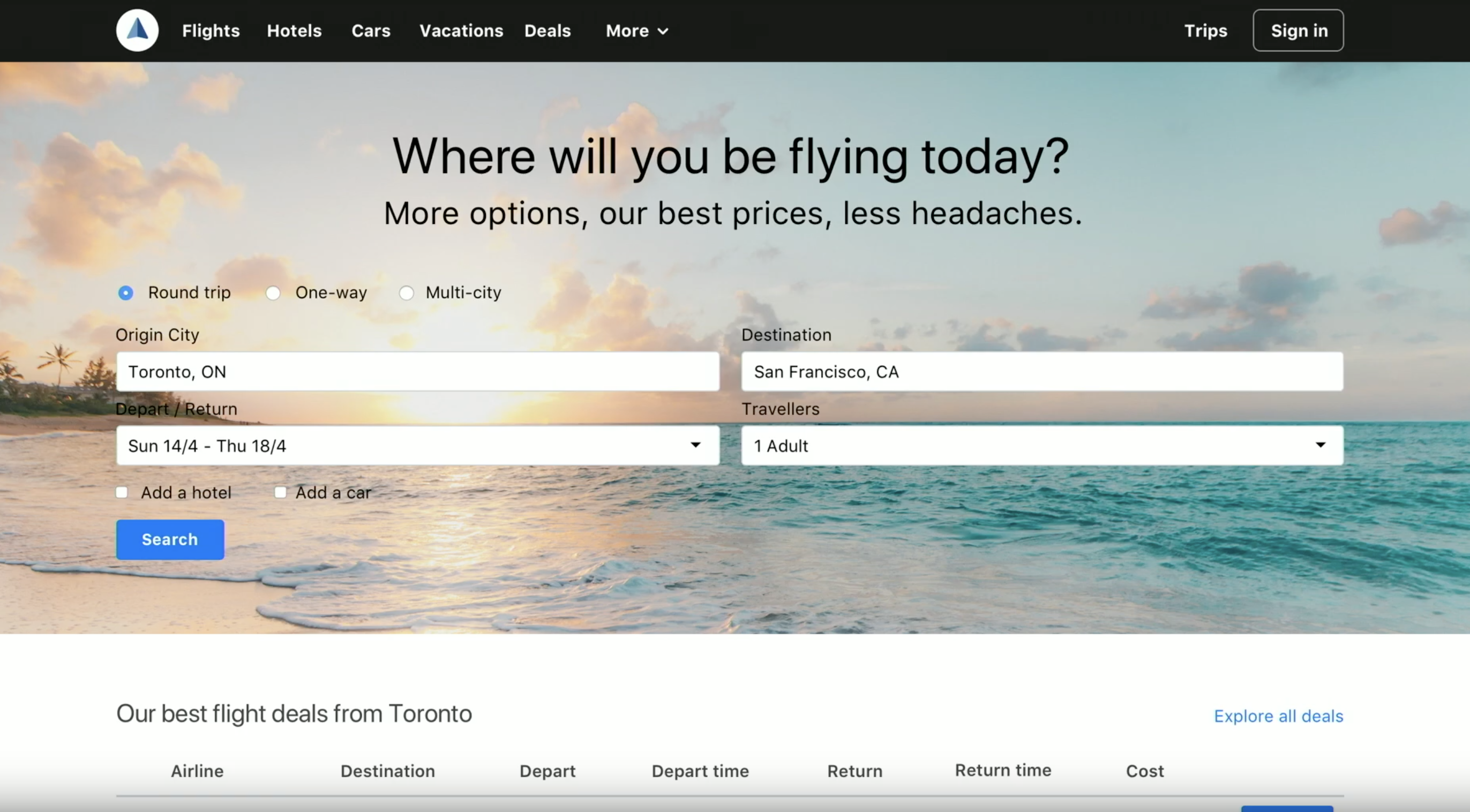This screenshot has width=1470, height=812.
Task: Check the Add a hotel box
Action: 122,492
